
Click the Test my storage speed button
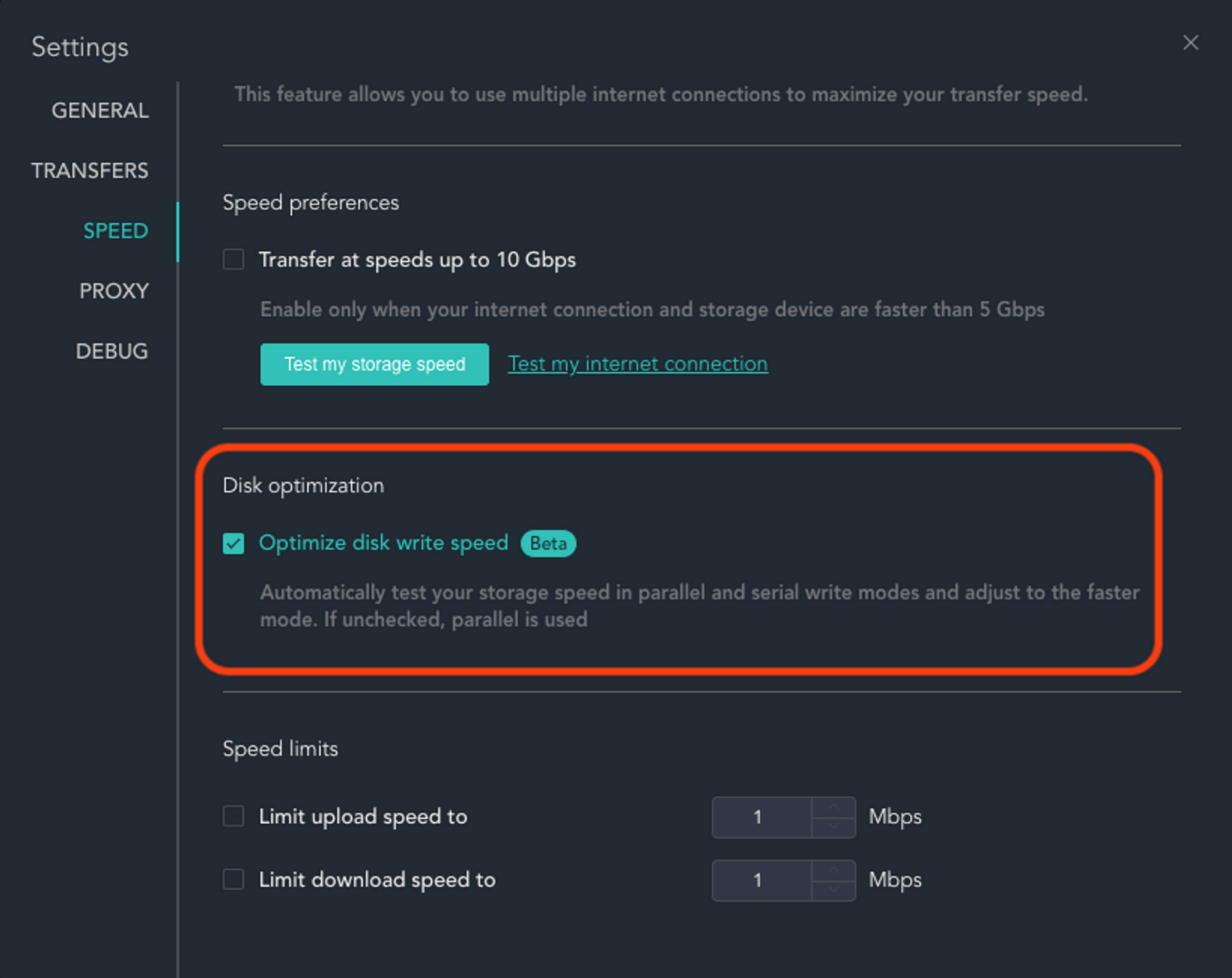click(374, 364)
